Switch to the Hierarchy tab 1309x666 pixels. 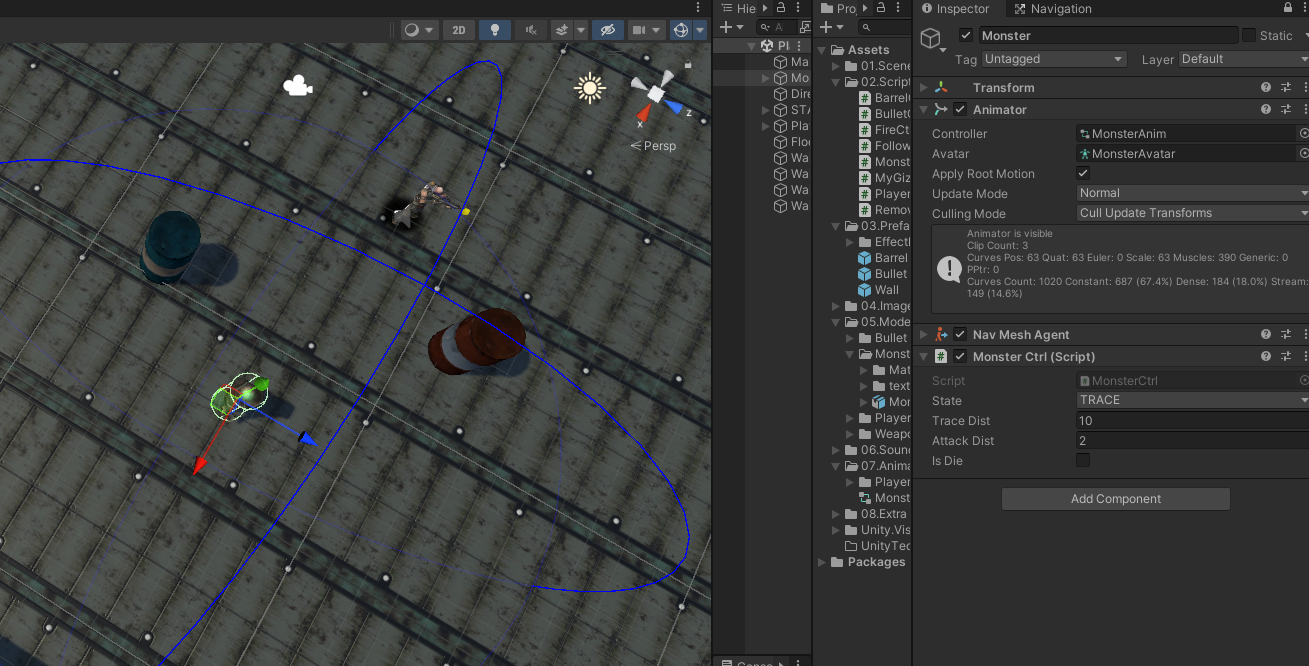(739, 8)
